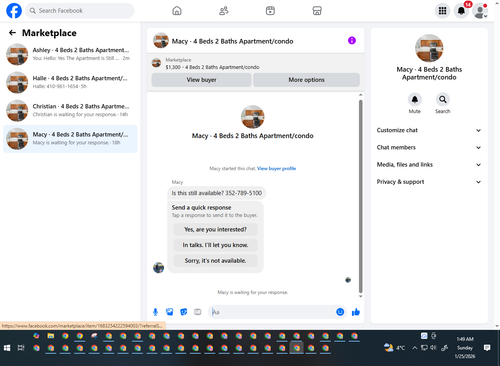Open the Notifications bell icon
The height and width of the screenshot is (366, 500).
(x=461, y=11)
